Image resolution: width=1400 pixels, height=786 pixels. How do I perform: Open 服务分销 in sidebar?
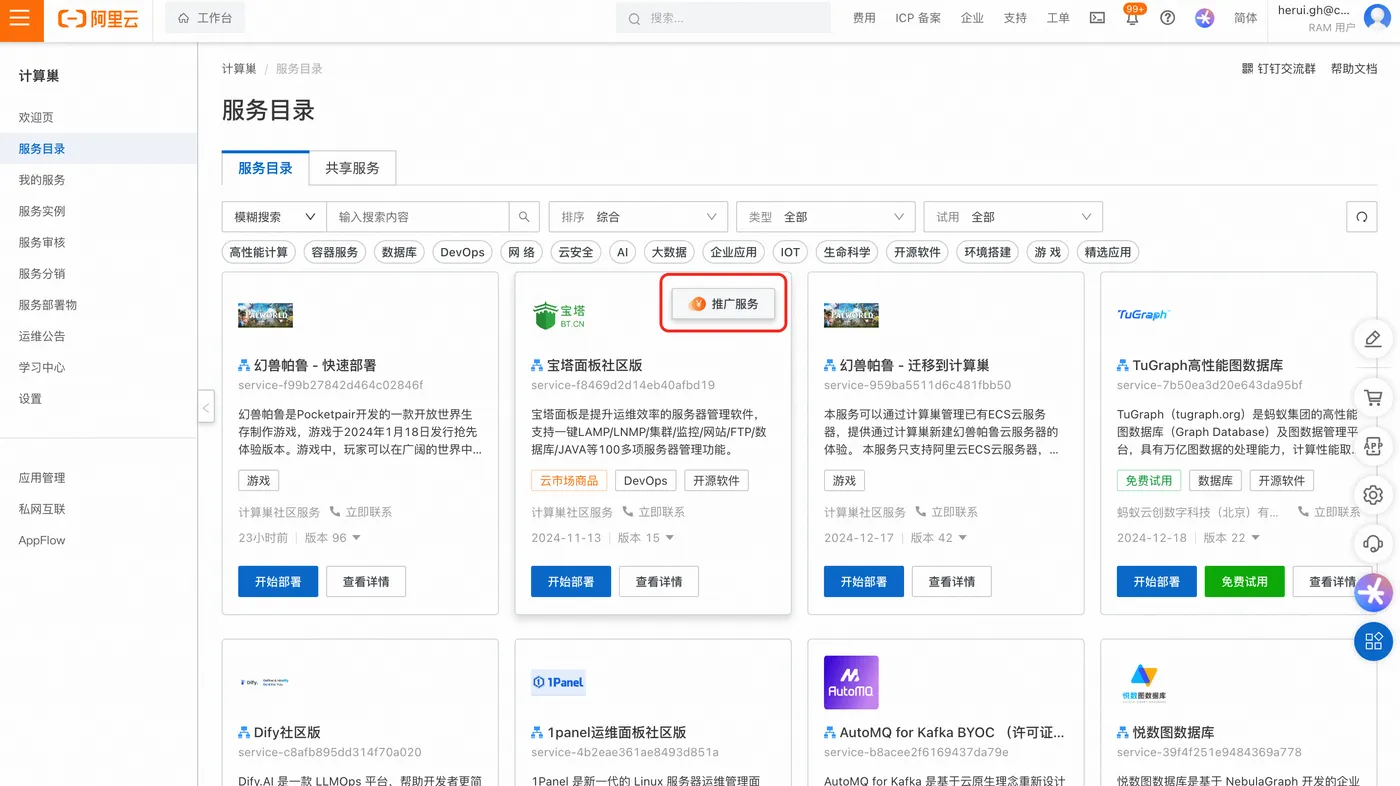42,274
